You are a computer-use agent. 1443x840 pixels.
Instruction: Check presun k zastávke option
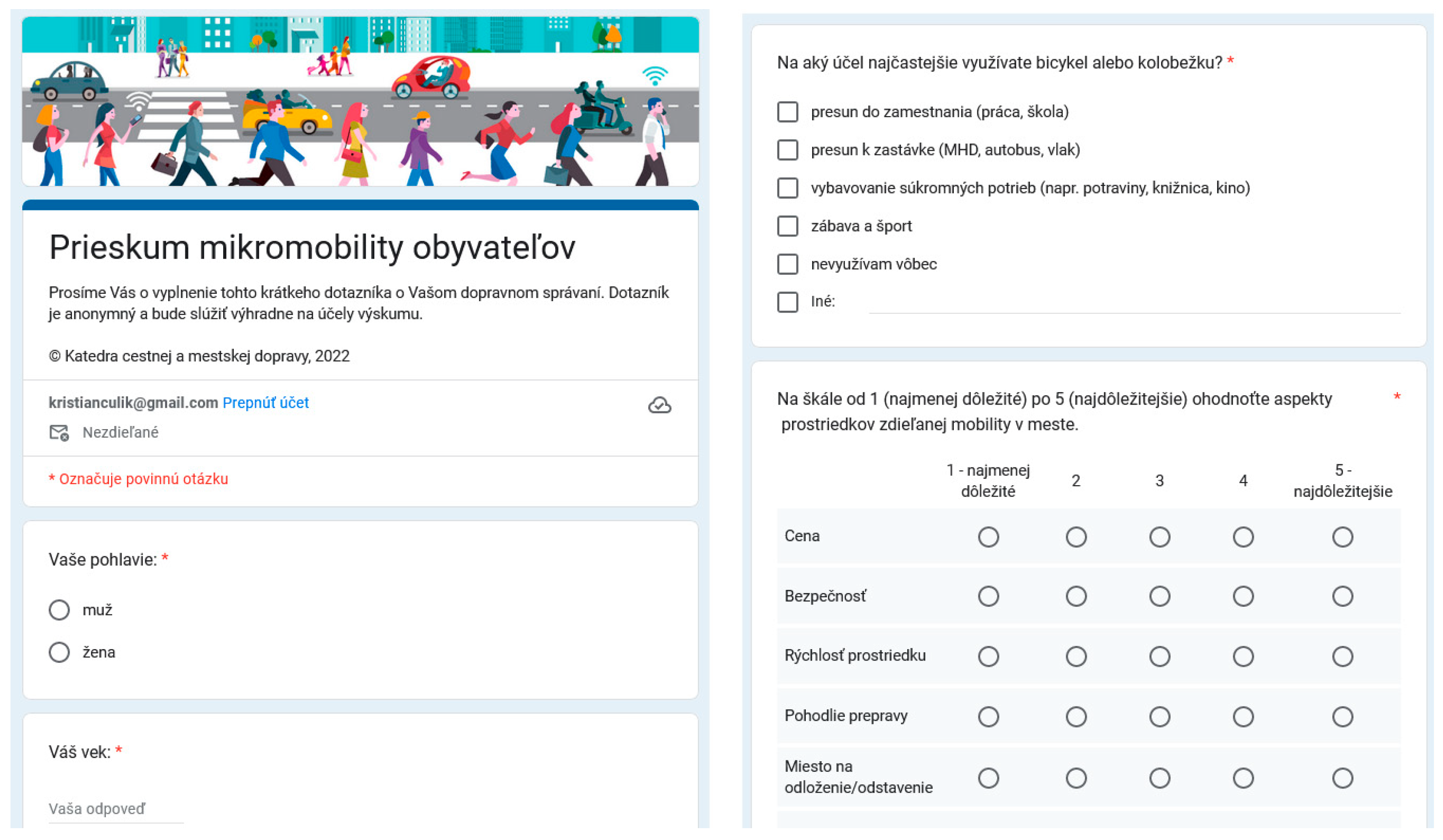pyautogui.click(x=788, y=150)
